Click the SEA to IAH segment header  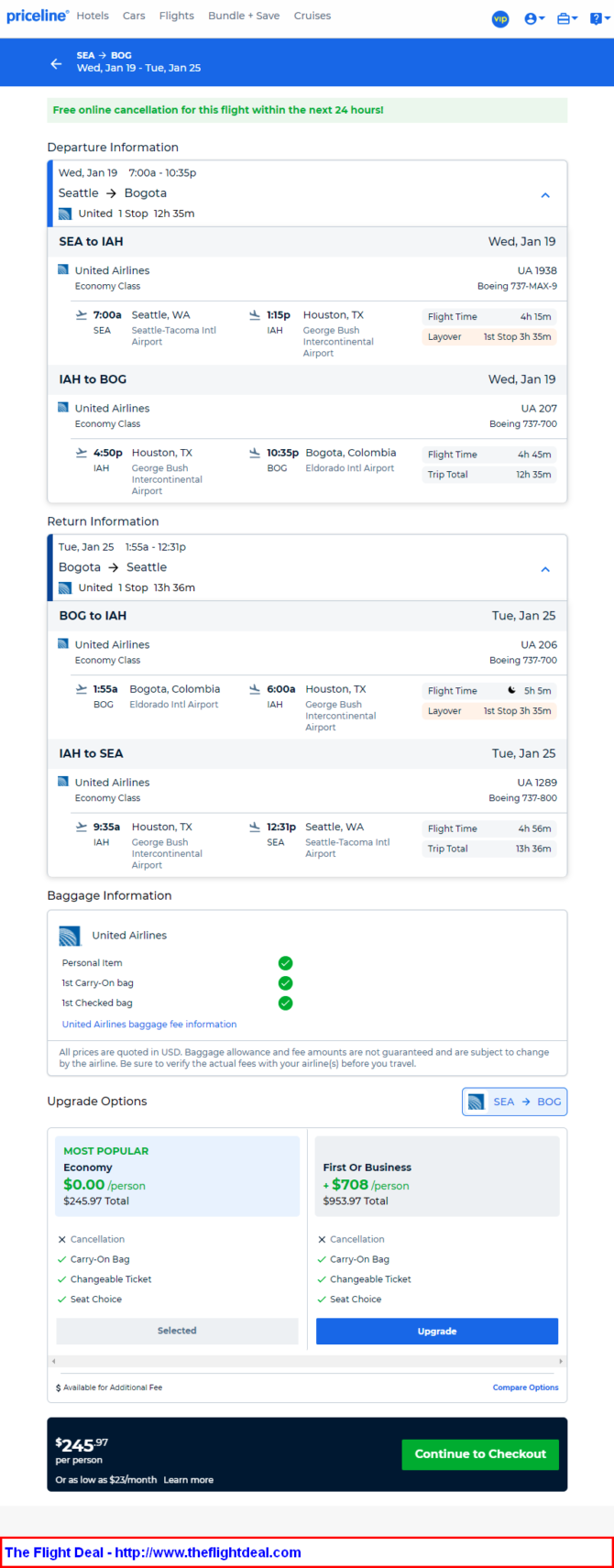pos(307,241)
